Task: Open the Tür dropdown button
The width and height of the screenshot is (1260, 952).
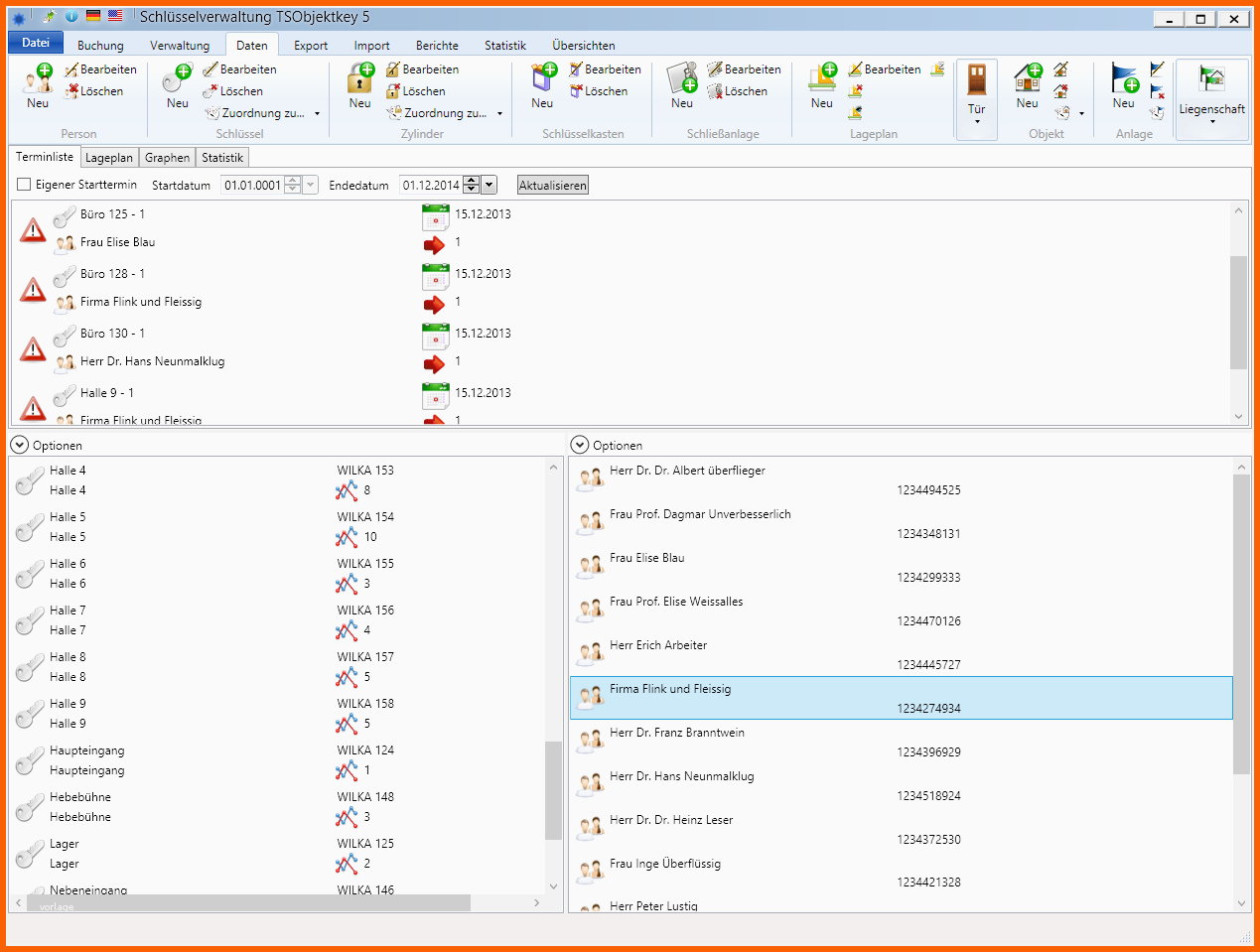Action: click(977, 99)
